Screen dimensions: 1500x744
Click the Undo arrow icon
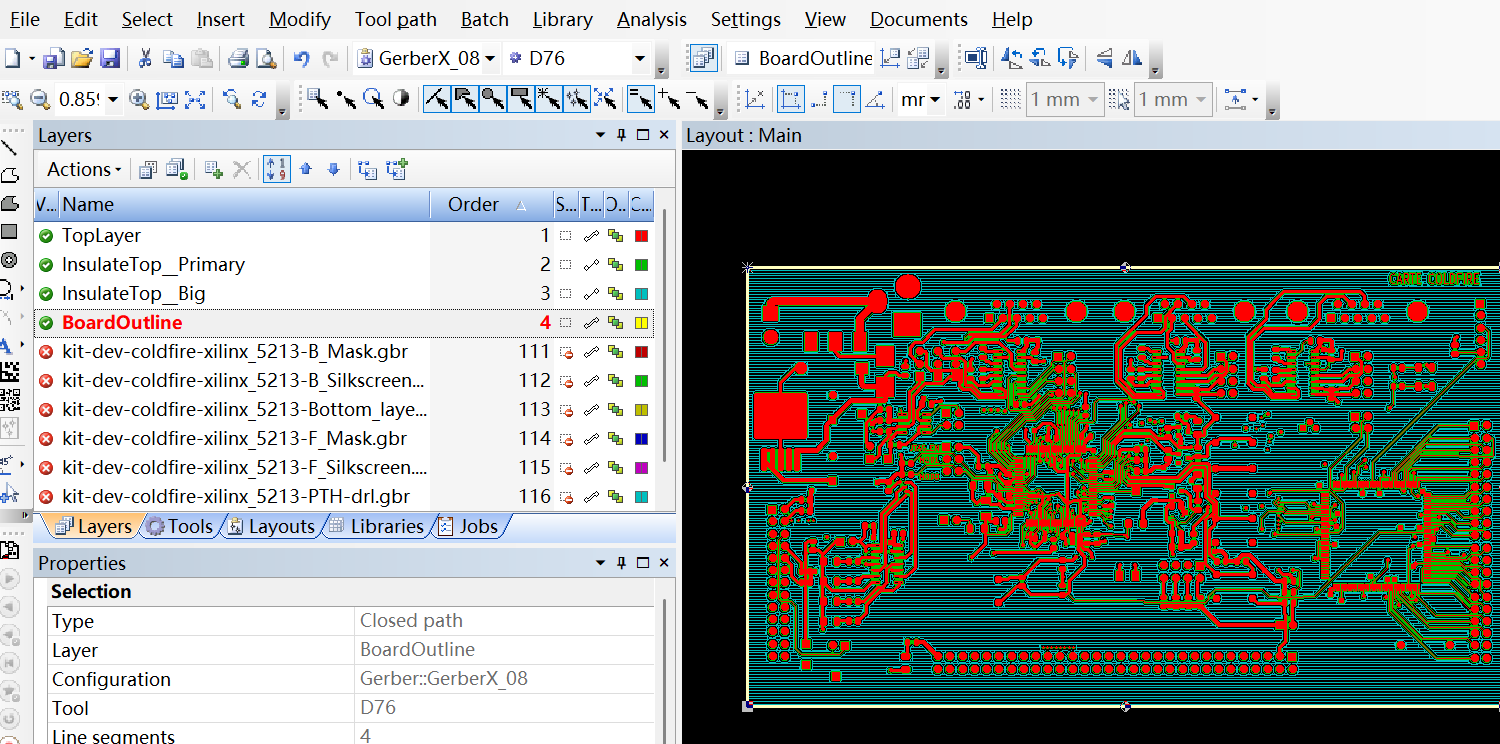click(x=301, y=58)
